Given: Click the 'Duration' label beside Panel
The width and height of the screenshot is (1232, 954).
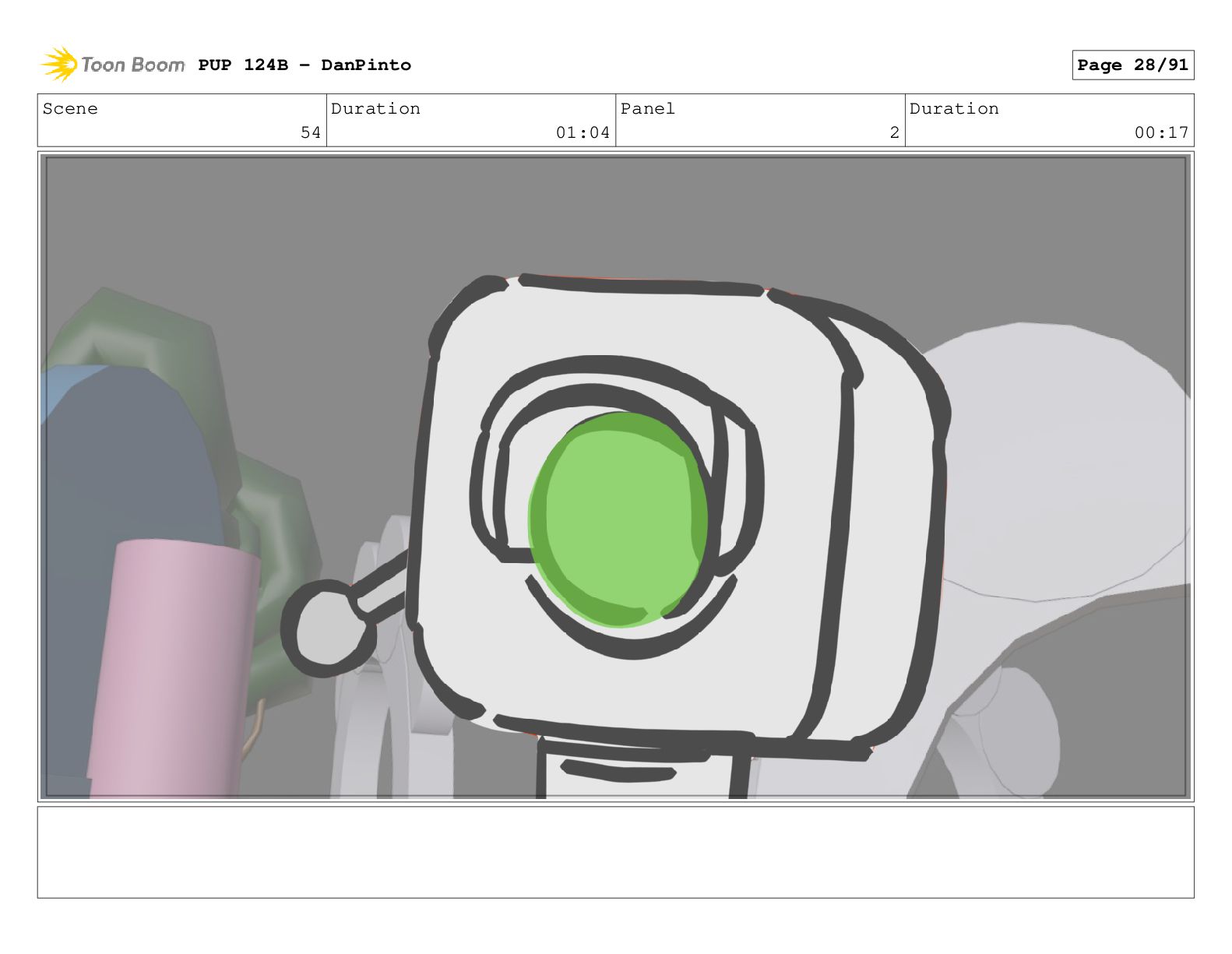Looking at the screenshot, I should tap(954, 109).
